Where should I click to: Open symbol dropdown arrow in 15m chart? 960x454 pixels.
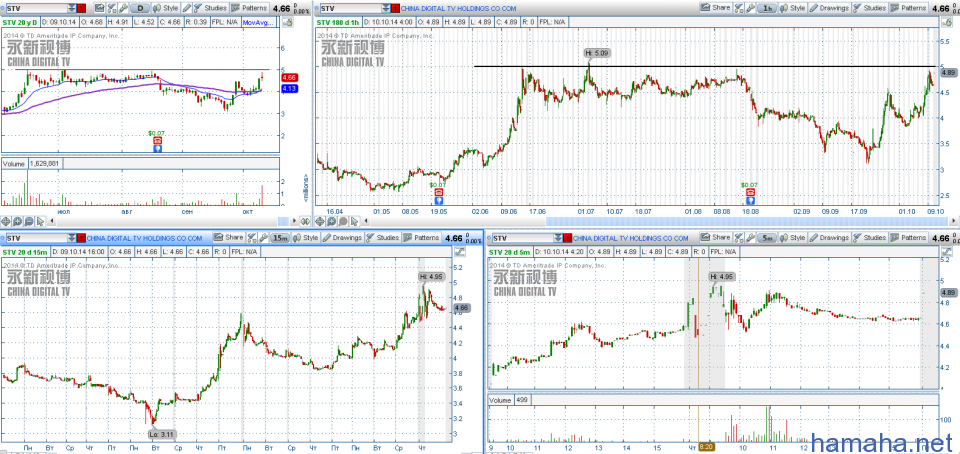[x=72, y=238]
